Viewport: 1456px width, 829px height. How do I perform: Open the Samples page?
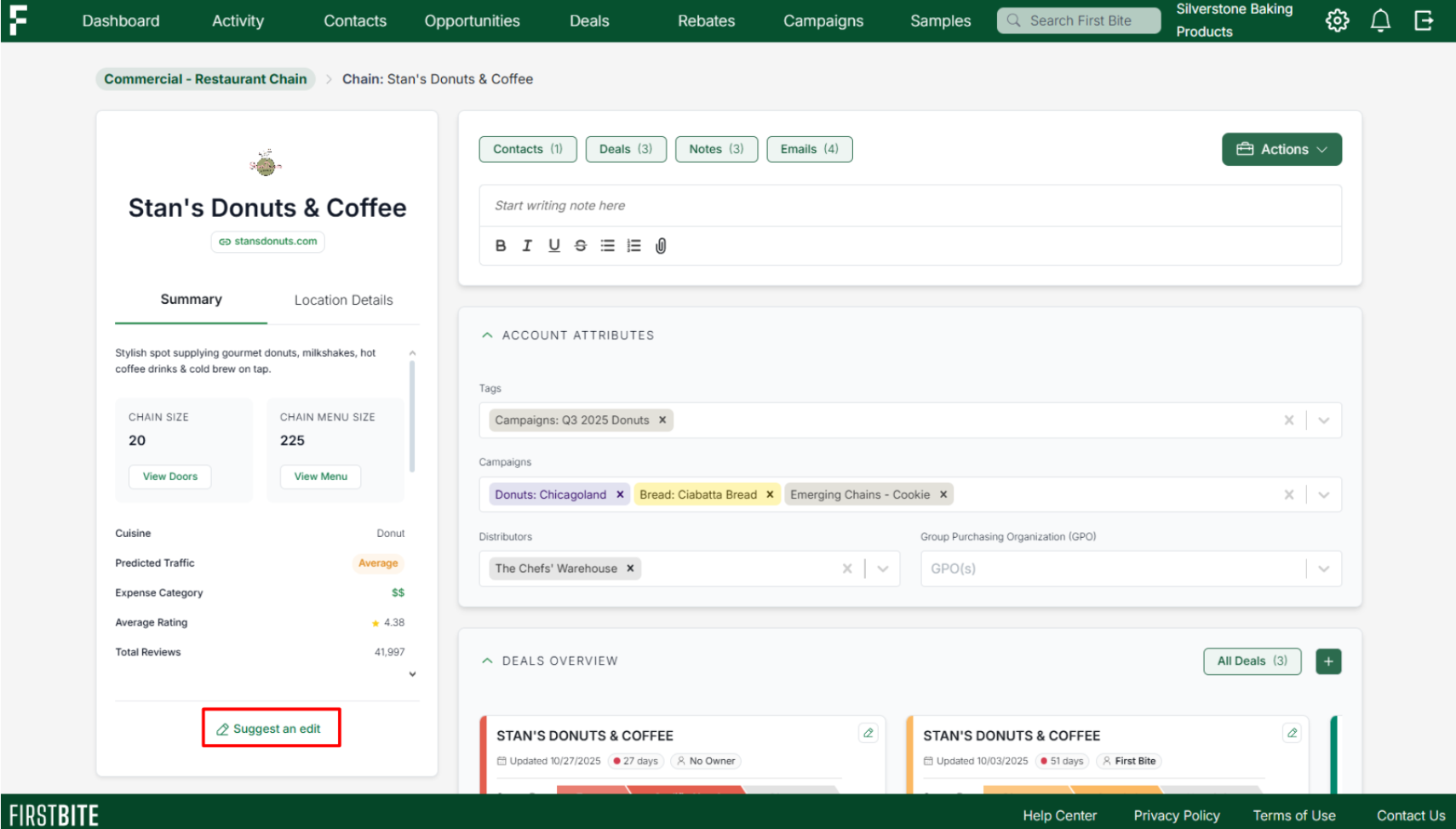click(x=940, y=20)
